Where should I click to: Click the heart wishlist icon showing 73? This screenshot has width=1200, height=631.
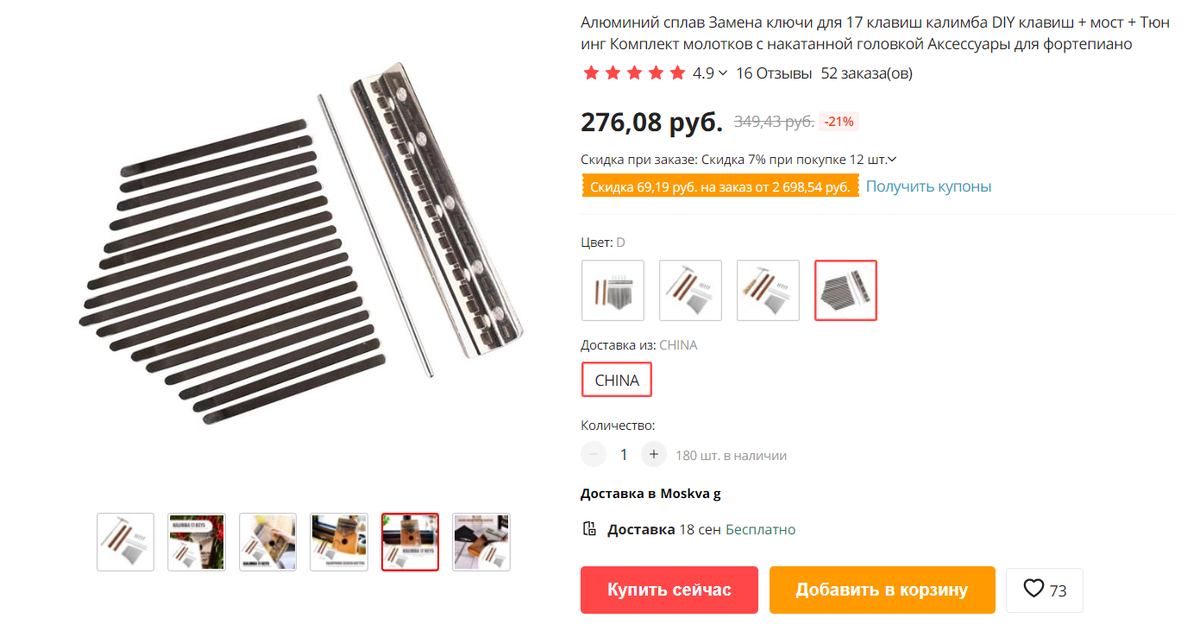pyautogui.click(x=1034, y=590)
